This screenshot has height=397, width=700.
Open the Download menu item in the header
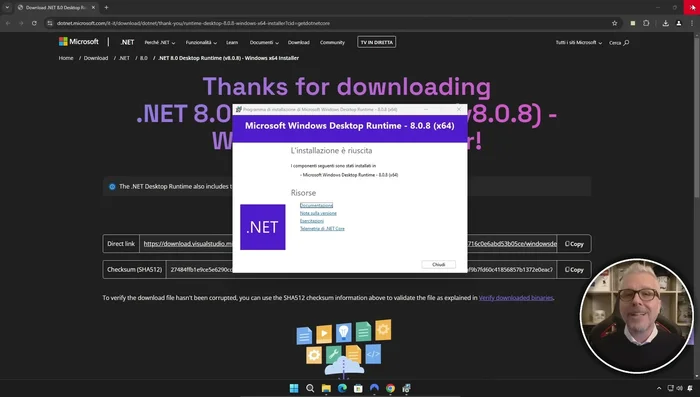tap(298, 42)
